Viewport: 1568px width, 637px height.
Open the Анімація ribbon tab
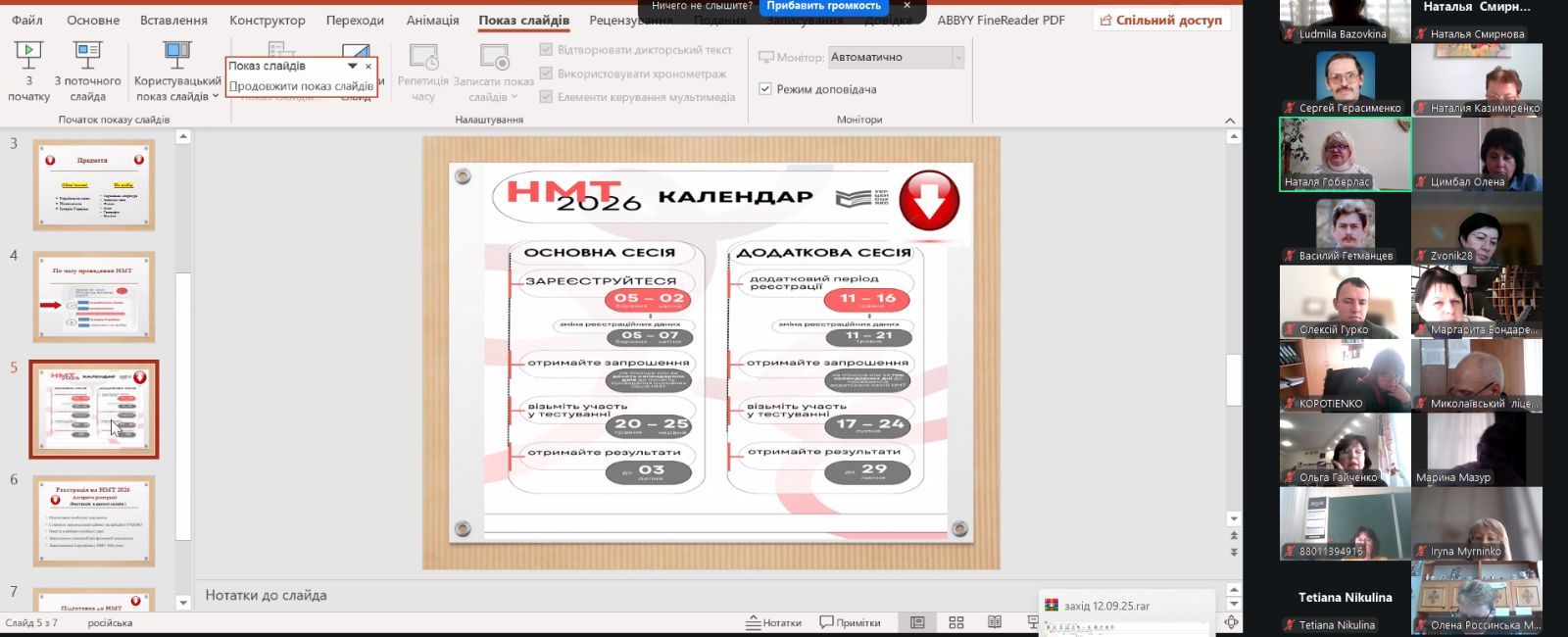pos(432,20)
